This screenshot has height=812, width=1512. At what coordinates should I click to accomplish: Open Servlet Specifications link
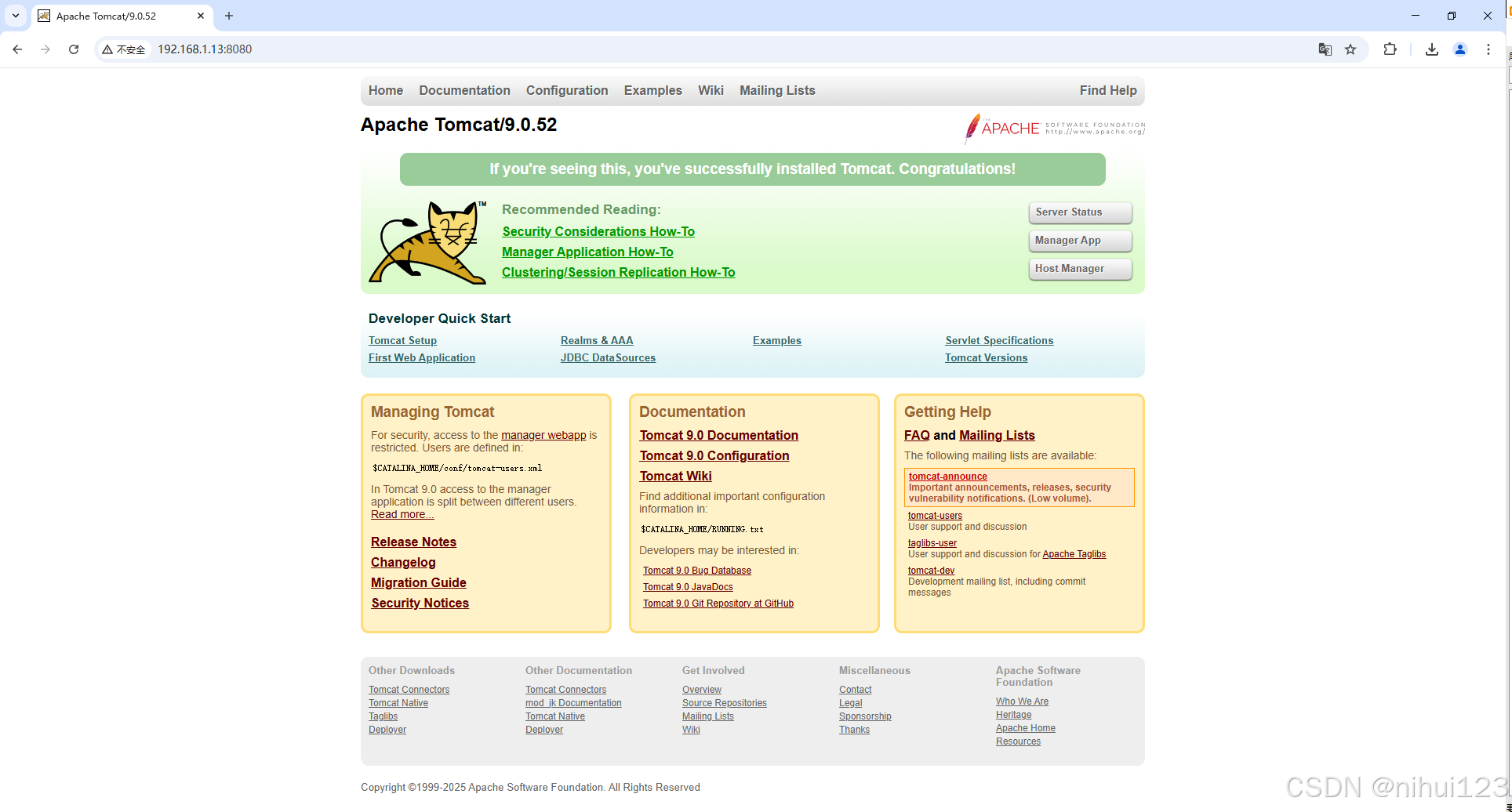coord(999,341)
